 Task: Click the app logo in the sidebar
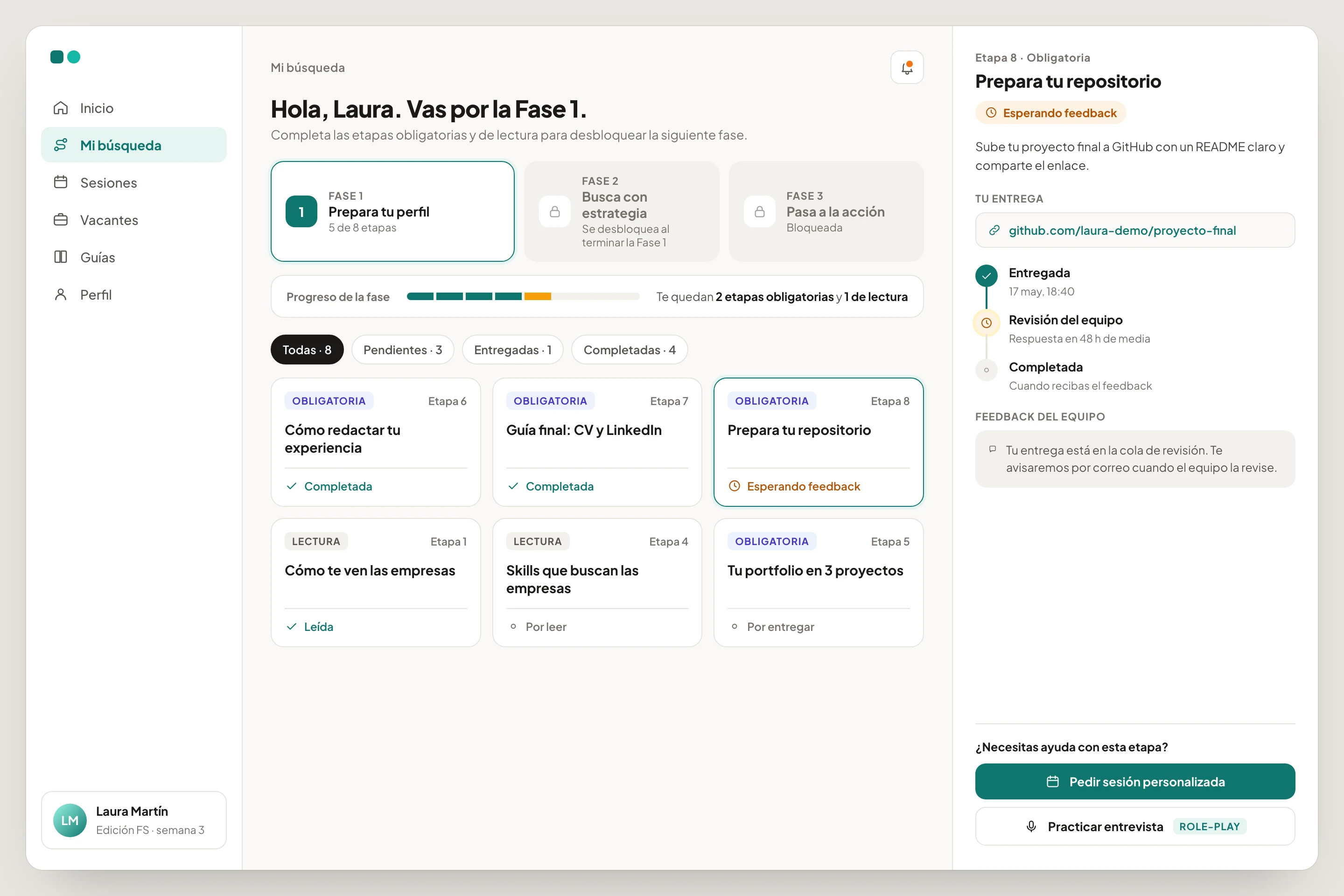65,57
